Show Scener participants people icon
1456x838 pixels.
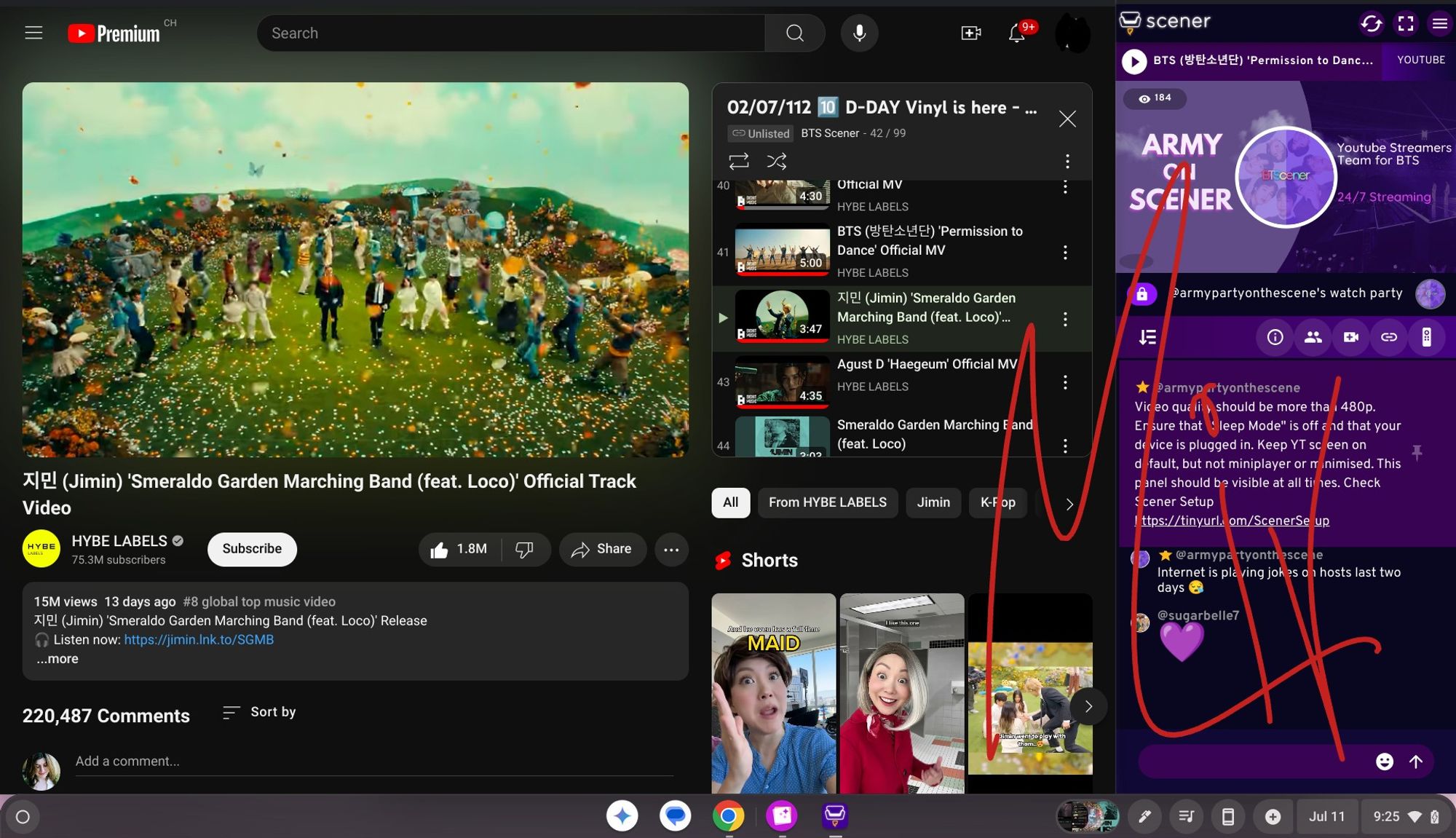(1313, 337)
